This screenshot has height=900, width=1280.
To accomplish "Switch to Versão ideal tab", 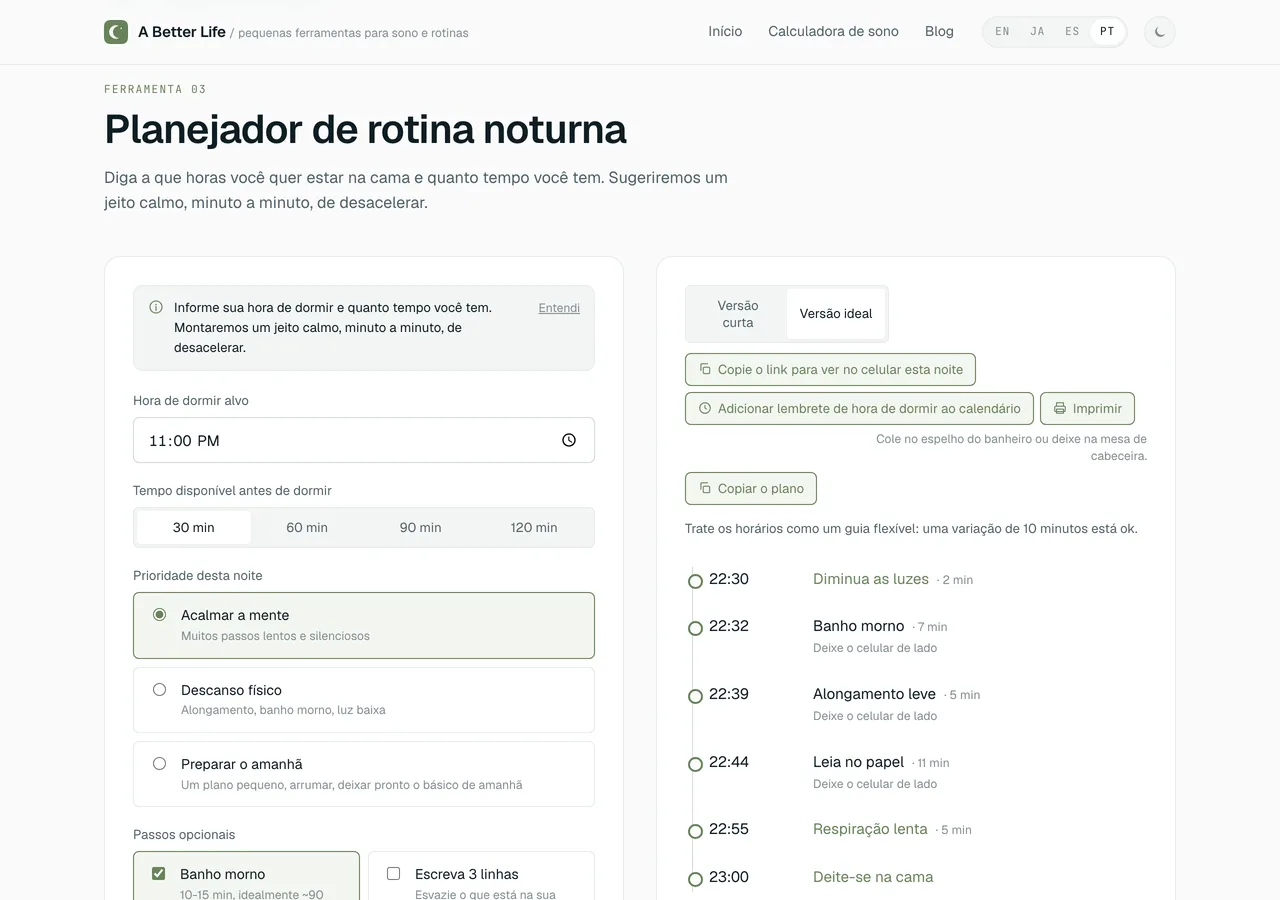I will [x=836, y=314].
